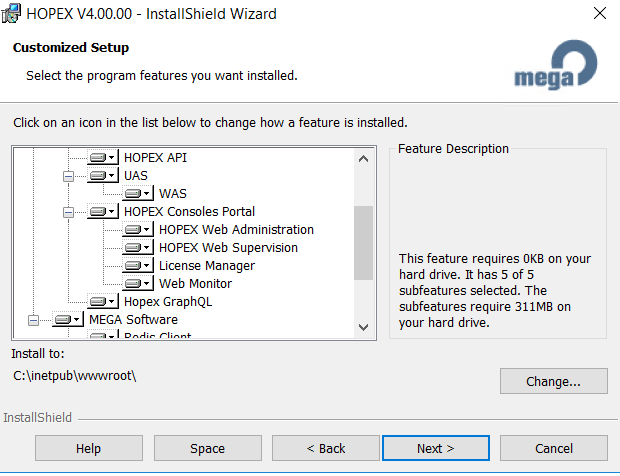Click HOPEX Web Administration feature icon
Viewport: 620px width, 476px height.
coord(137,230)
